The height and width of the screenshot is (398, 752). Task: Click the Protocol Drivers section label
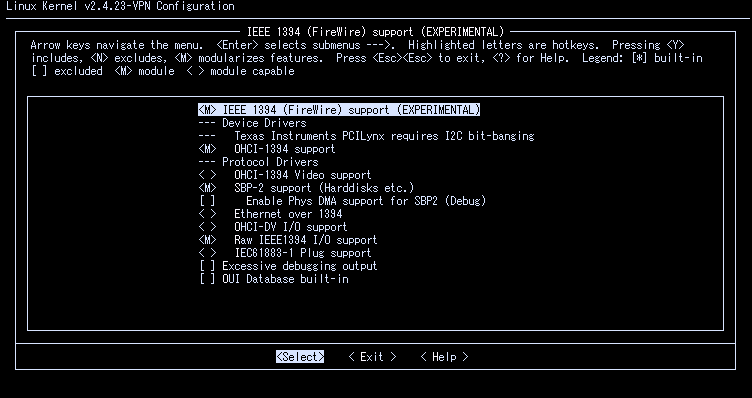pyautogui.click(x=270, y=162)
